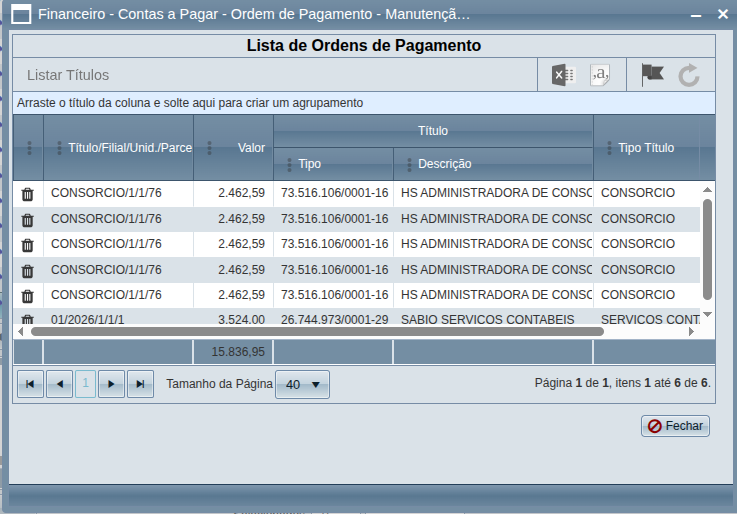Click the refresh arrow icon
This screenshot has width=737, height=514.
pos(689,75)
